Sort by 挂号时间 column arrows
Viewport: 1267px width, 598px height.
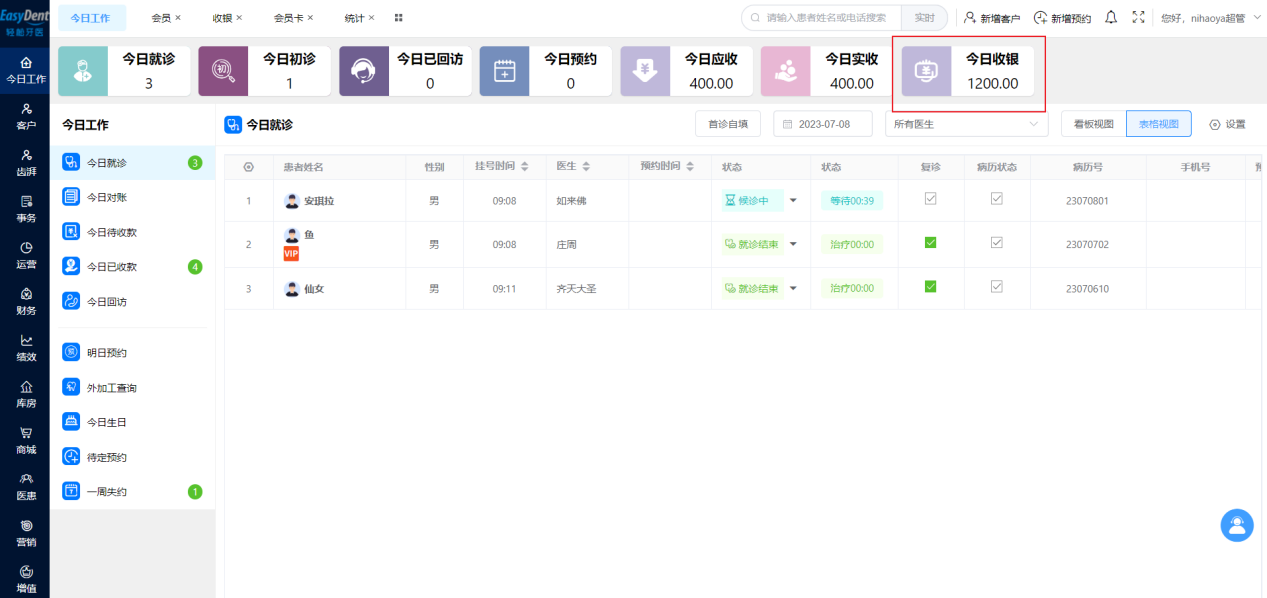525,166
